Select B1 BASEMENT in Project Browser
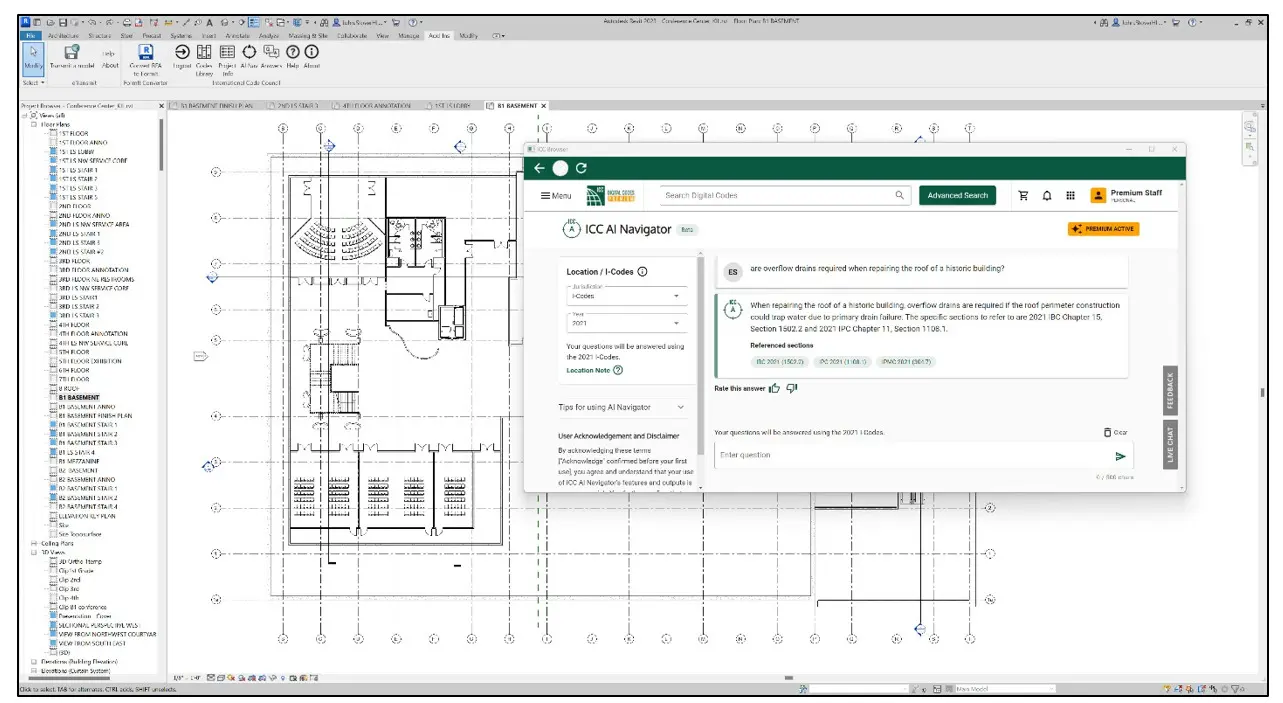This screenshot has width=1283, height=703. click(79, 398)
